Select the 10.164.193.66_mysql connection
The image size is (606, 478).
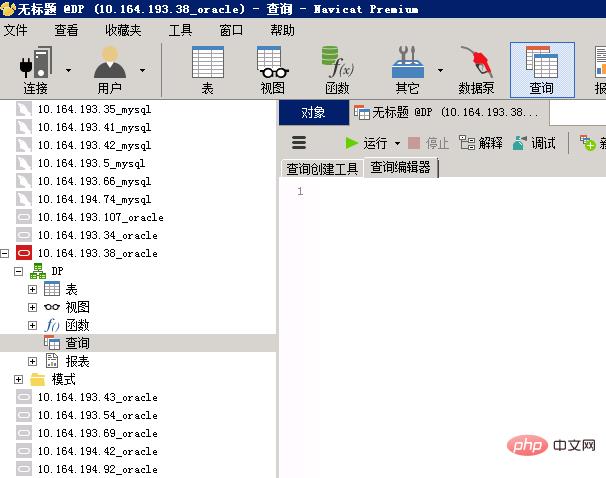pyautogui.click(x=94, y=182)
